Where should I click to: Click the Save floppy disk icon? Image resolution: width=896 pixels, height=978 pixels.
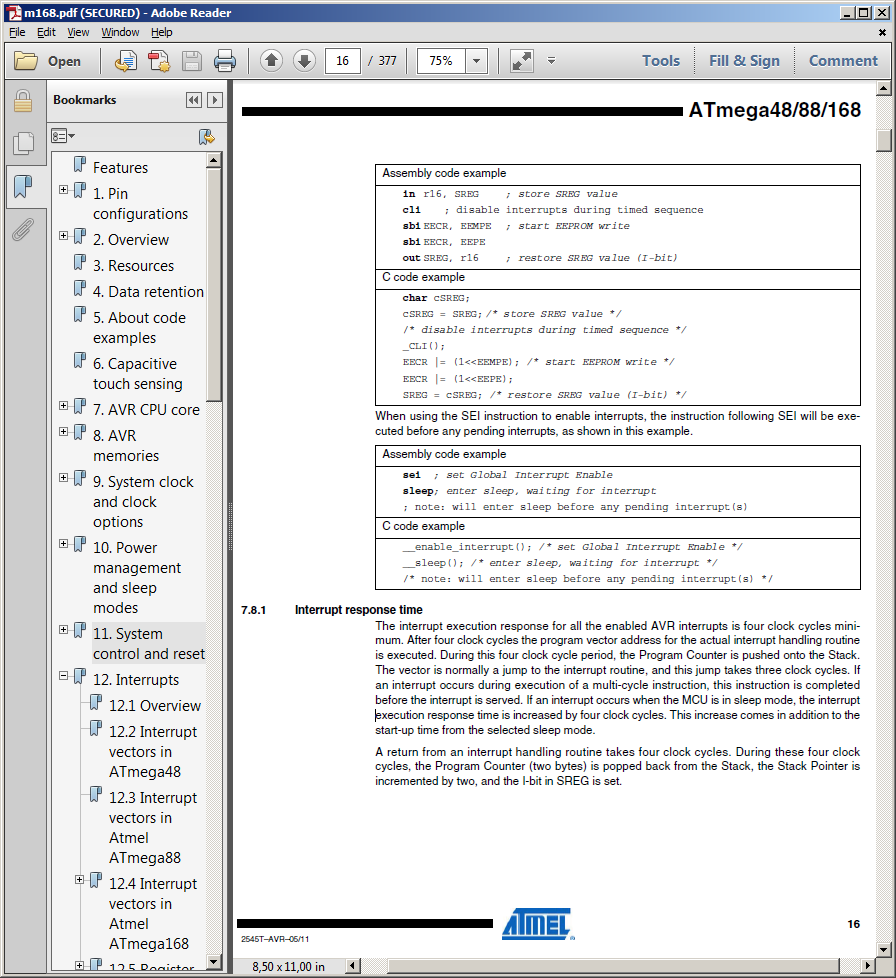pos(191,61)
